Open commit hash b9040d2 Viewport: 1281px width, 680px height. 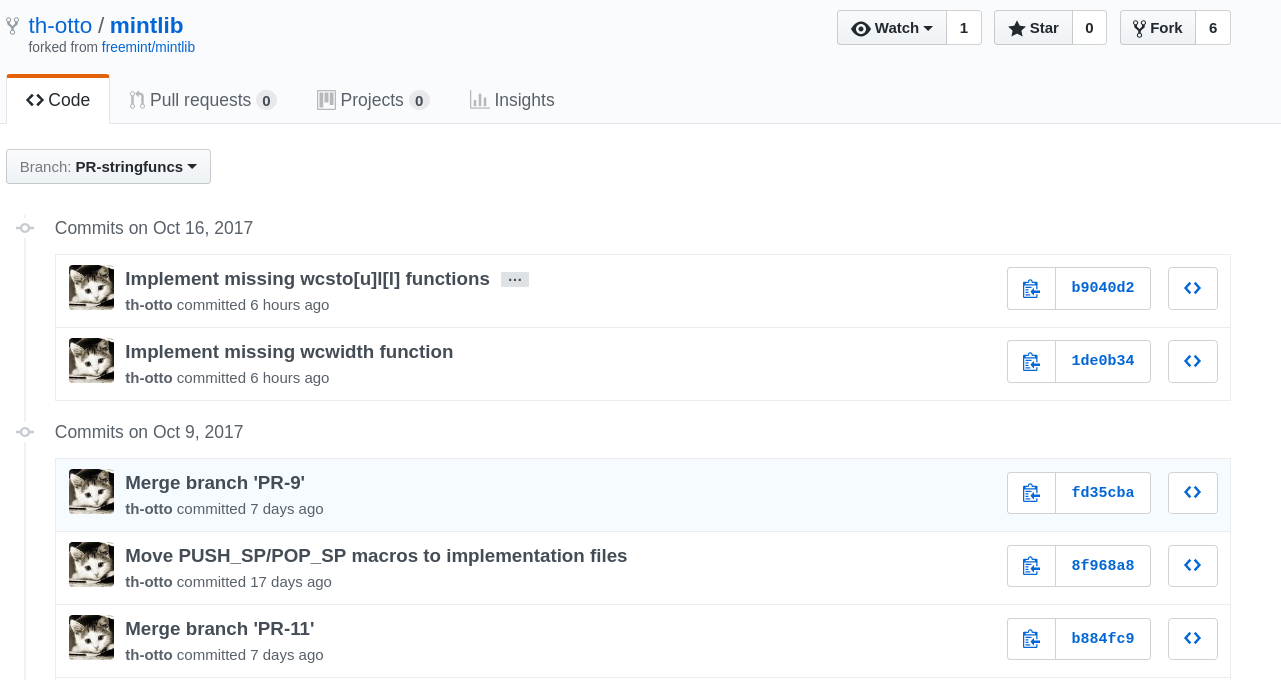[1103, 288]
